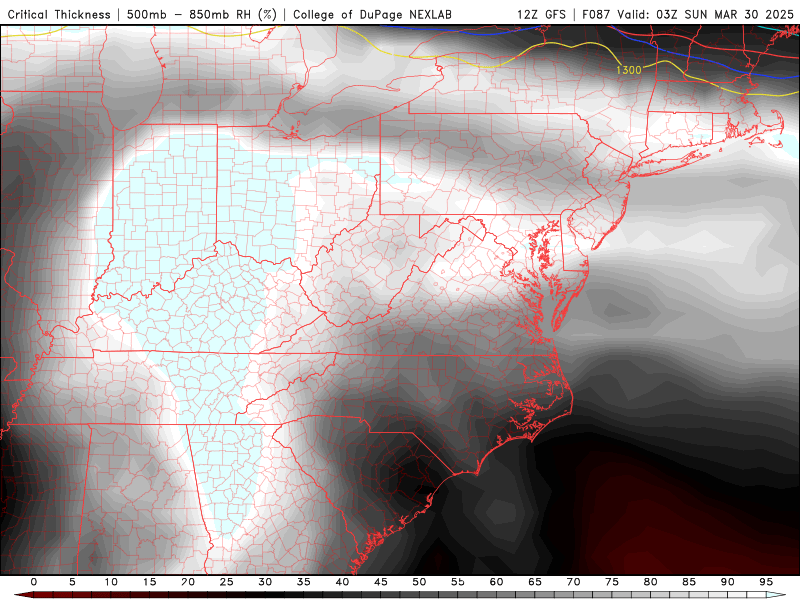The image size is (800, 600).
Task: Click the yellow "1300" contour label
Action: pos(628,70)
